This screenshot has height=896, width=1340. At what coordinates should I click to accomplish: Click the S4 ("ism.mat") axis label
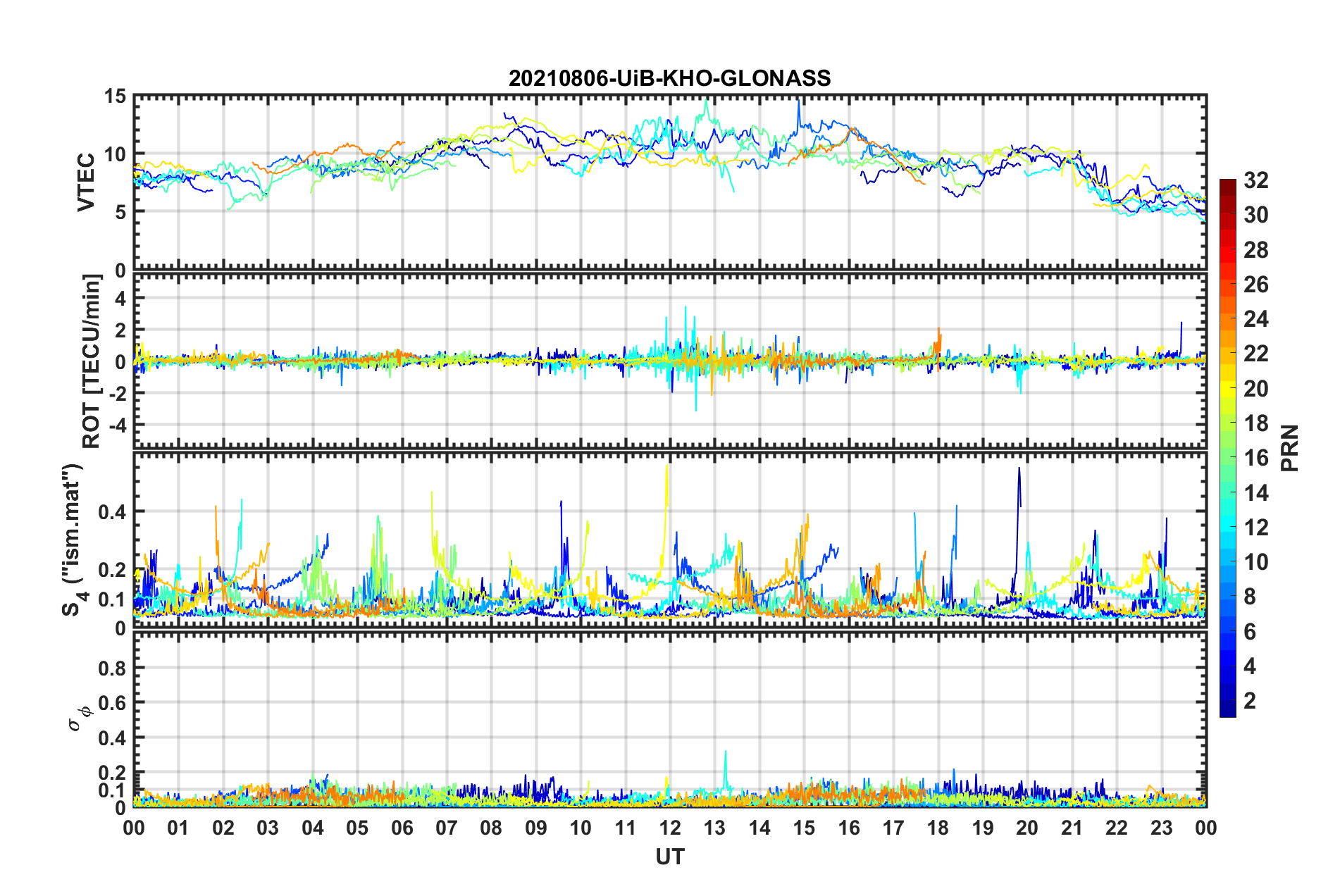click(73, 540)
